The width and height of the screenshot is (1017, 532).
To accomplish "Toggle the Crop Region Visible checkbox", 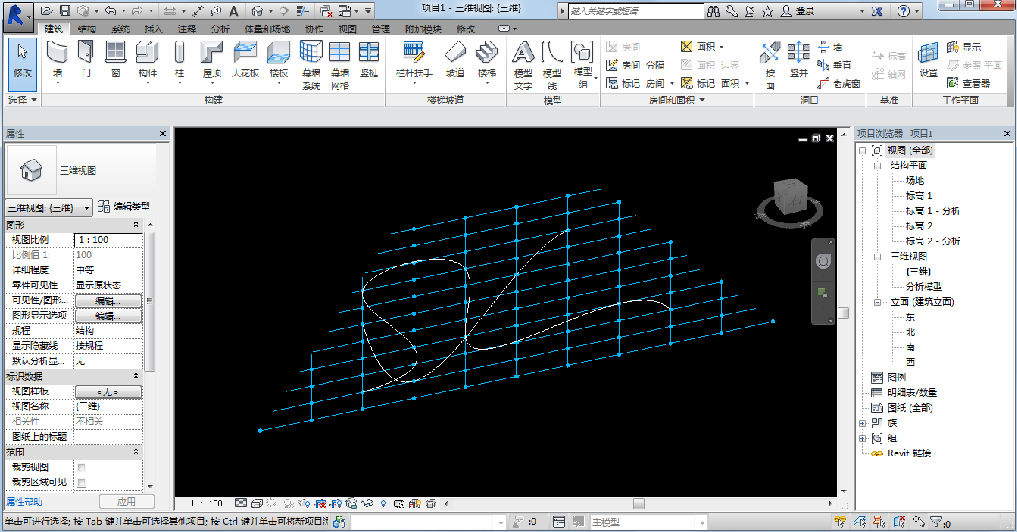I will point(81,483).
